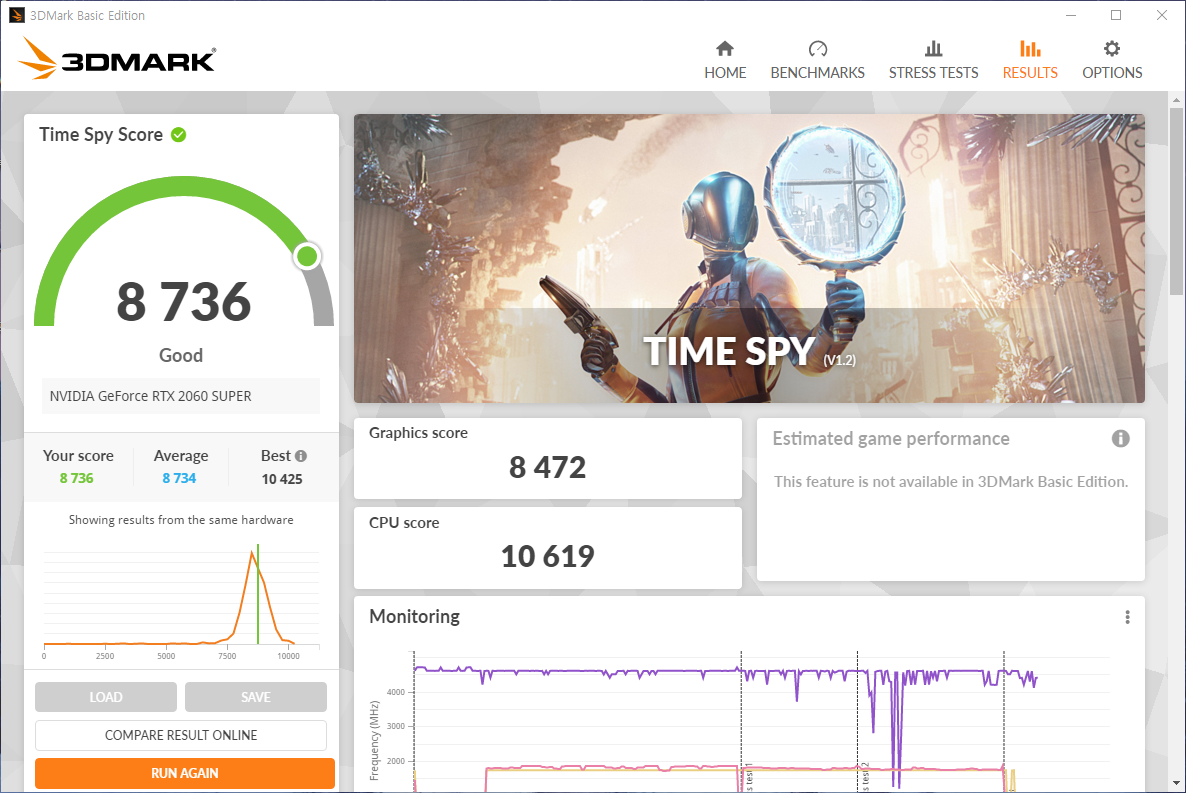Image resolution: width=1186 pixels, height=793 pixels.
Task: Click the 'Good' rating label
Action: pos(181,356)
